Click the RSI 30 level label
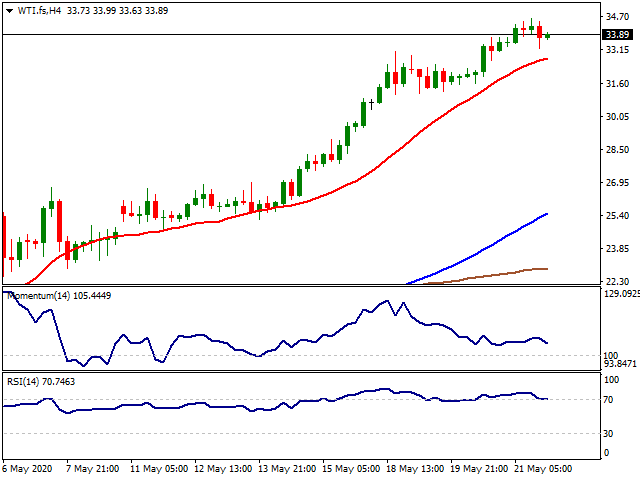Image resolution: width=640 pixels, height=480 pixels. pyautogui.click(x=608, y=433)
